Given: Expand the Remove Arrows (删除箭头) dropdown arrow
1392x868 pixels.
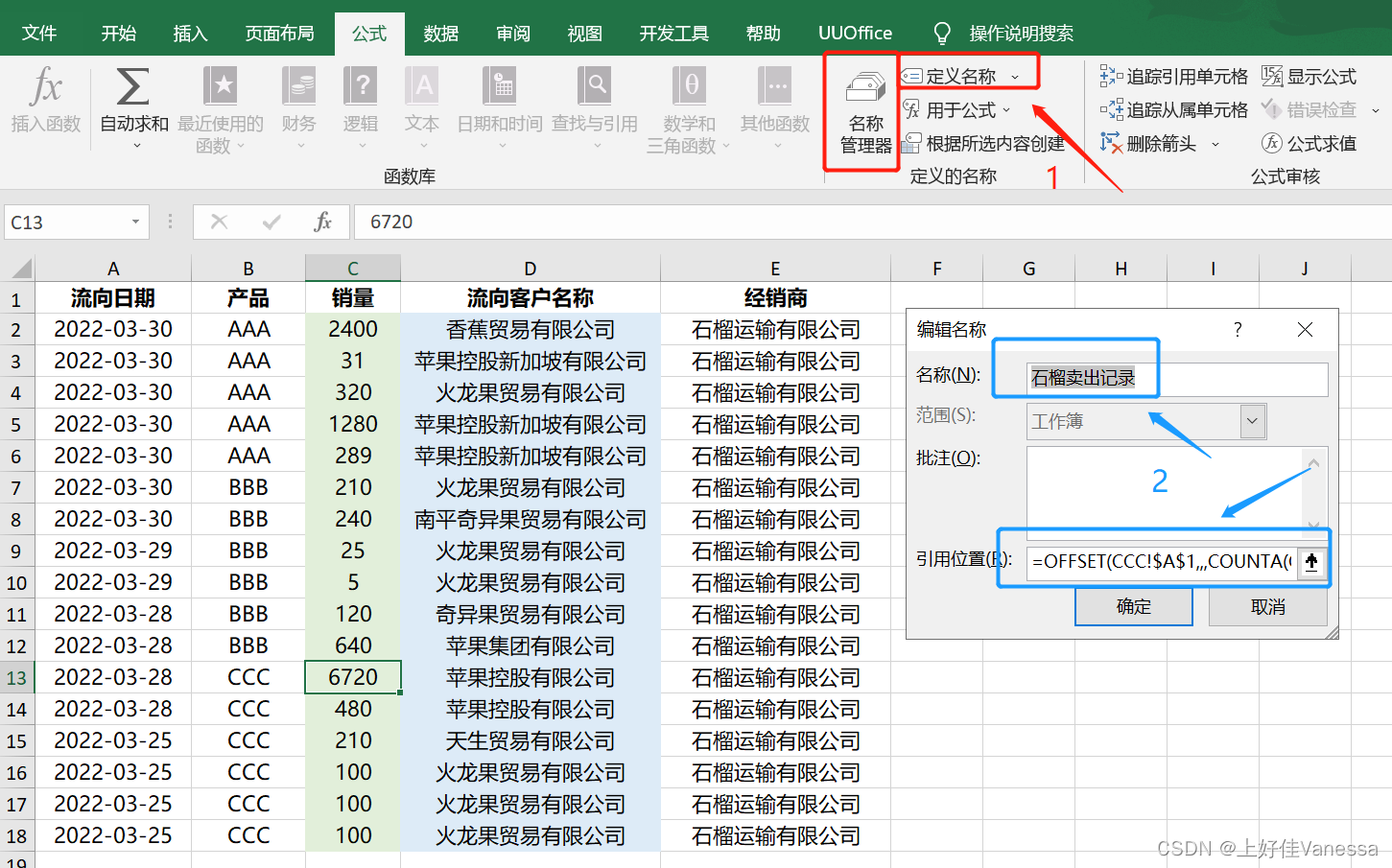Looking at the screenshot, I should click(x=1215, y=144).
